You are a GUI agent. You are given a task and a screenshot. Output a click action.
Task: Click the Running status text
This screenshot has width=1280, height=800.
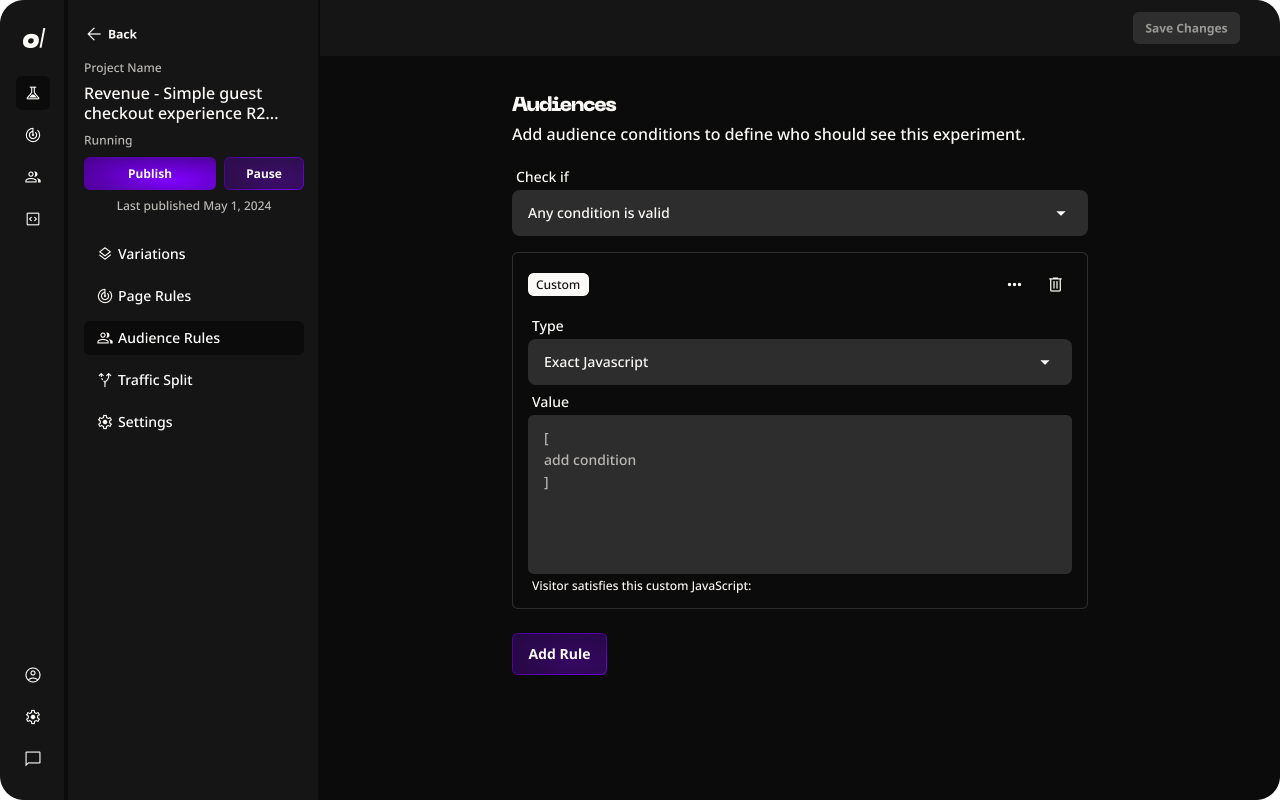click(x=108, y=141)
